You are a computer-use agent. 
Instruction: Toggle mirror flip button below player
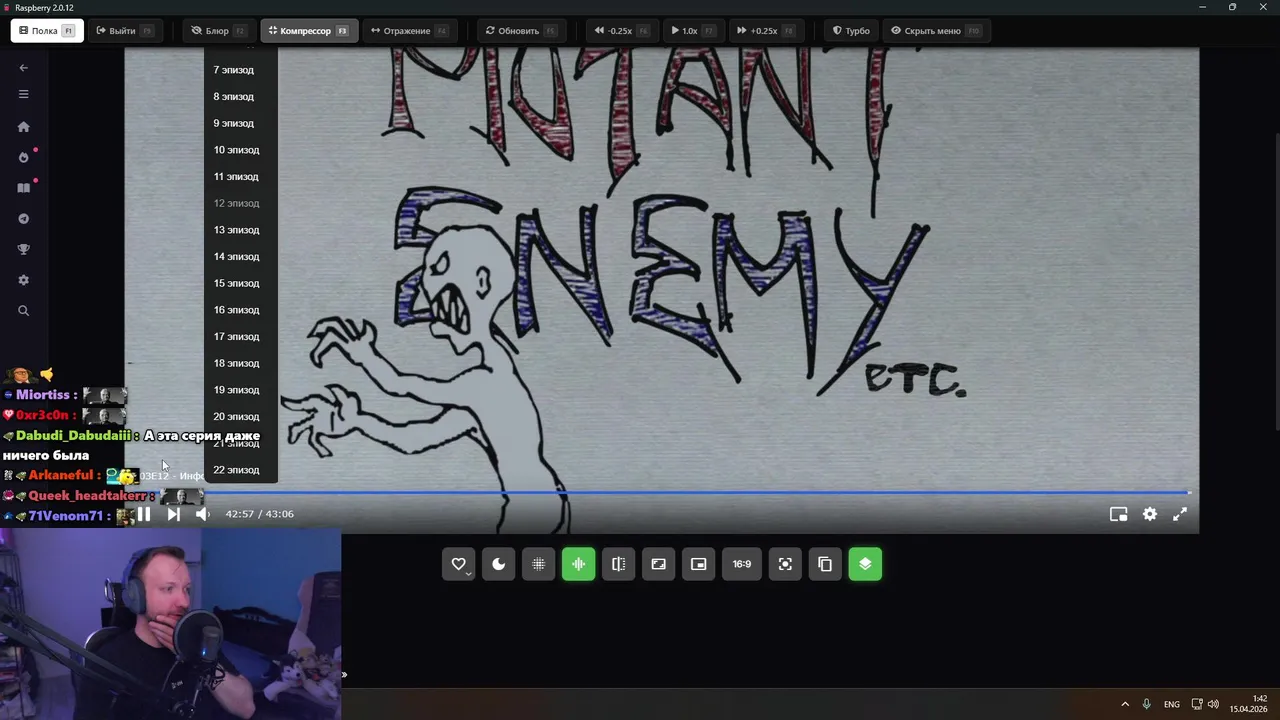pyautogui.click(x=619, y=564)
